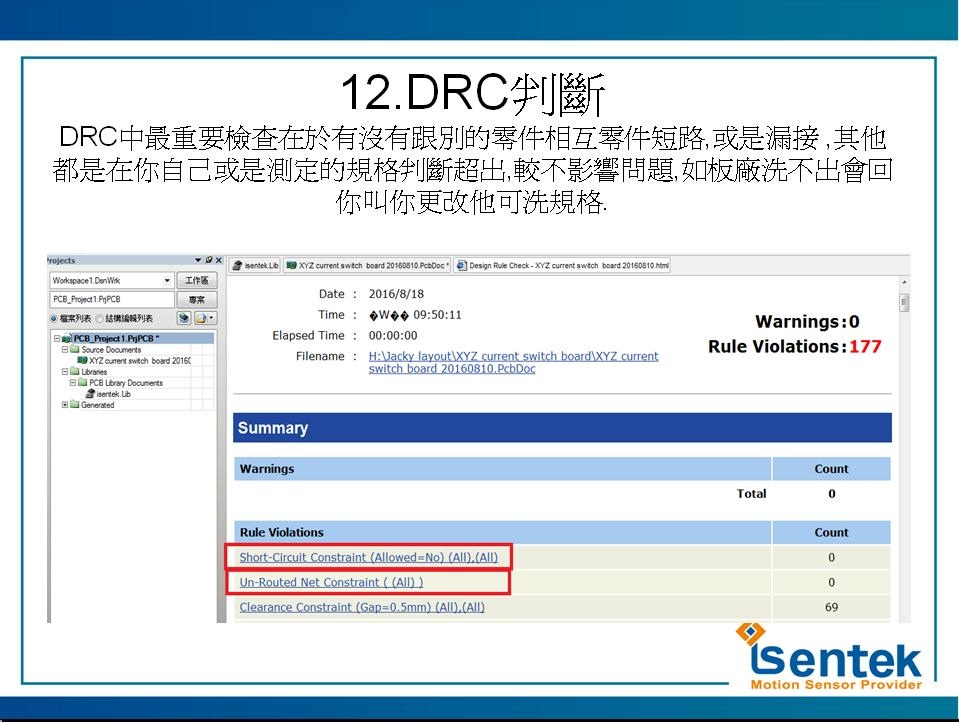Click the Clearance Constraint count 69
This screenshot has width=959, height=722.
(x=831, y=607)
